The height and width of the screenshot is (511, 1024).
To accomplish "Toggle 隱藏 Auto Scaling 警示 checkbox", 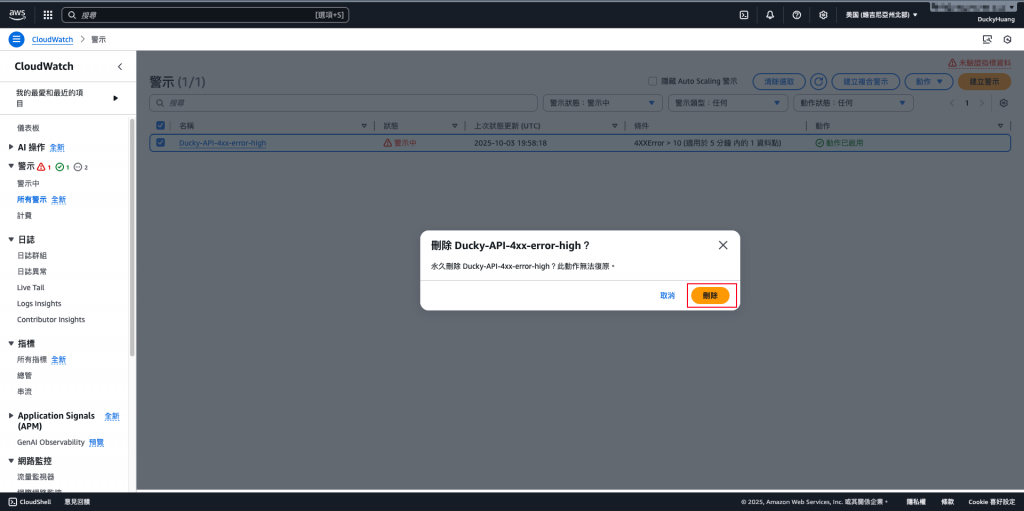I will pyautogui.click(x=652, y=82).
